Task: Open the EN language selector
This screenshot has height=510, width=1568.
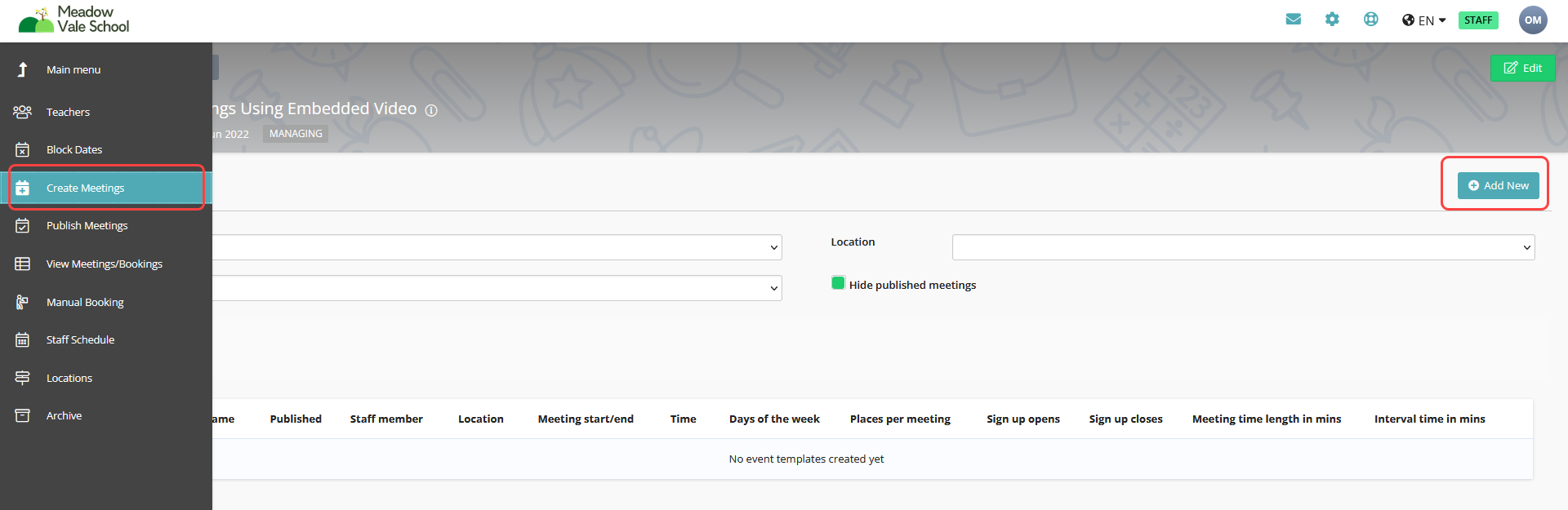Action: click(1424, 20)
